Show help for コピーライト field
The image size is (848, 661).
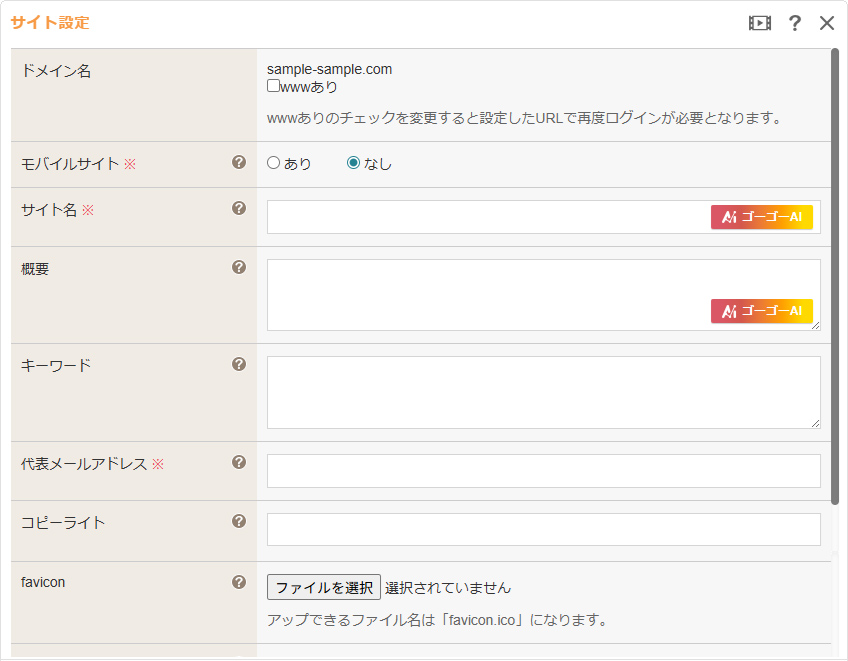[239, 521]
